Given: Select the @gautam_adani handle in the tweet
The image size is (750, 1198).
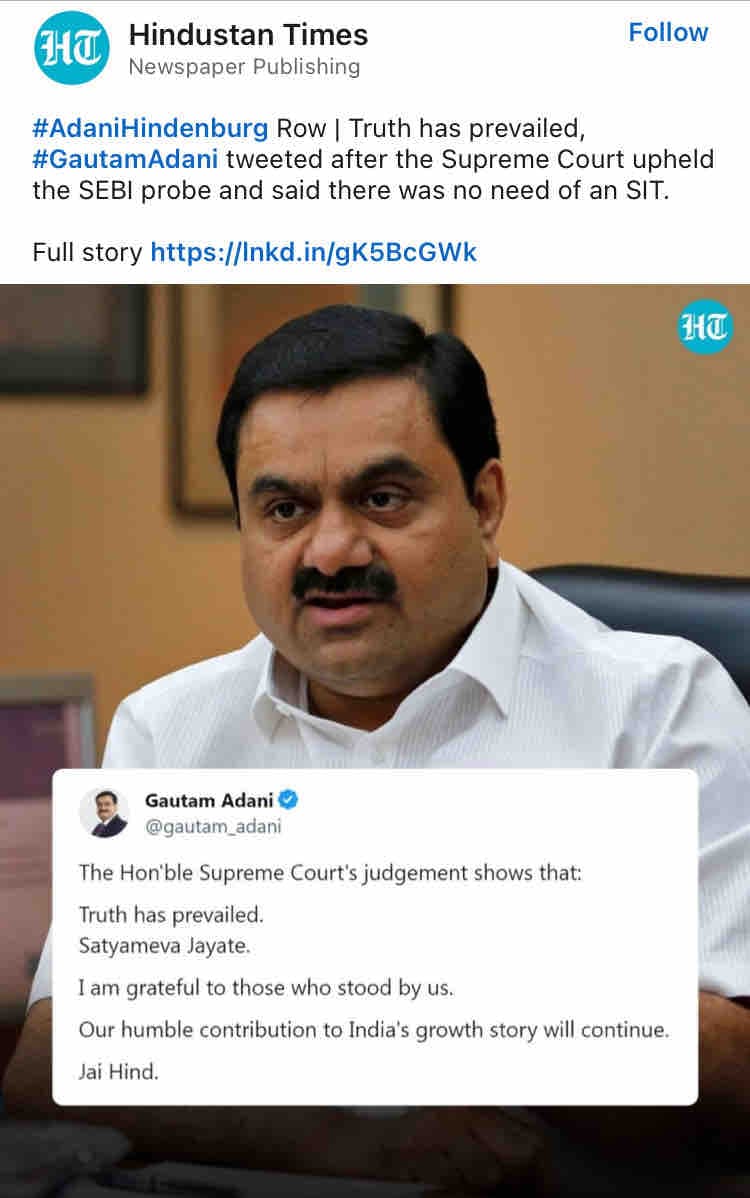Looking at the screenshot, I should tap(213, 826).
